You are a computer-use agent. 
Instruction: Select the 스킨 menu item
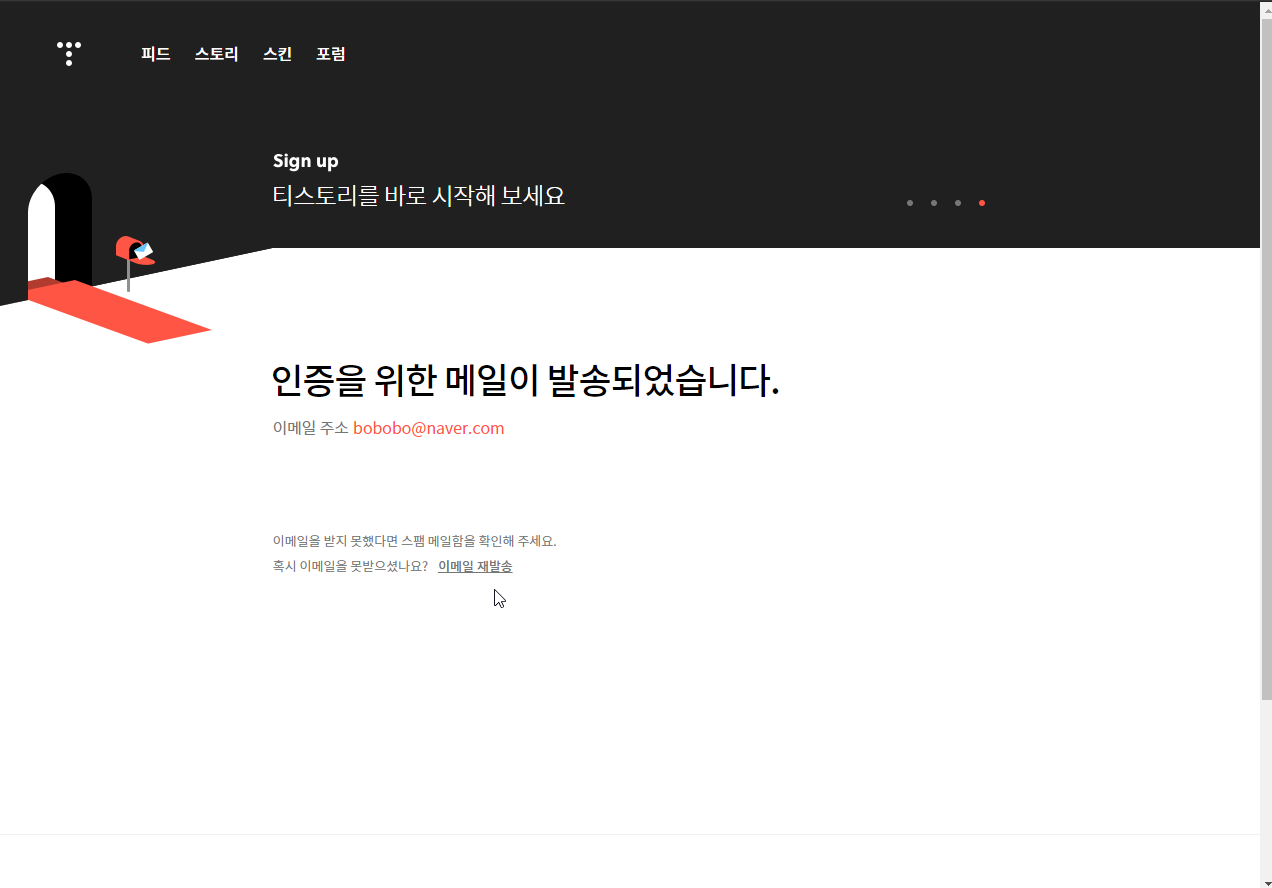[x=278, y=55]
